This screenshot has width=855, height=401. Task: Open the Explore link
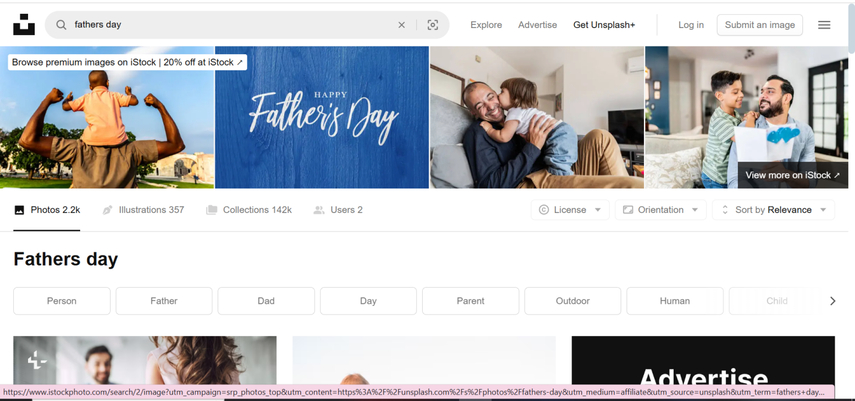click(x=486, y=25)
